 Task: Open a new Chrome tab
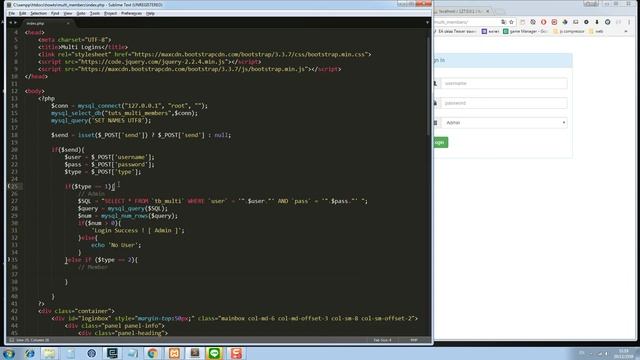499,11
